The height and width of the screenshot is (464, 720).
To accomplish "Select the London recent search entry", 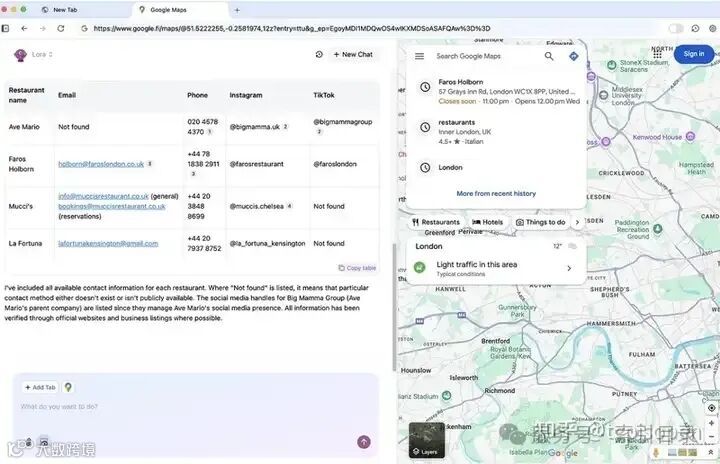I will coord(496,168).
